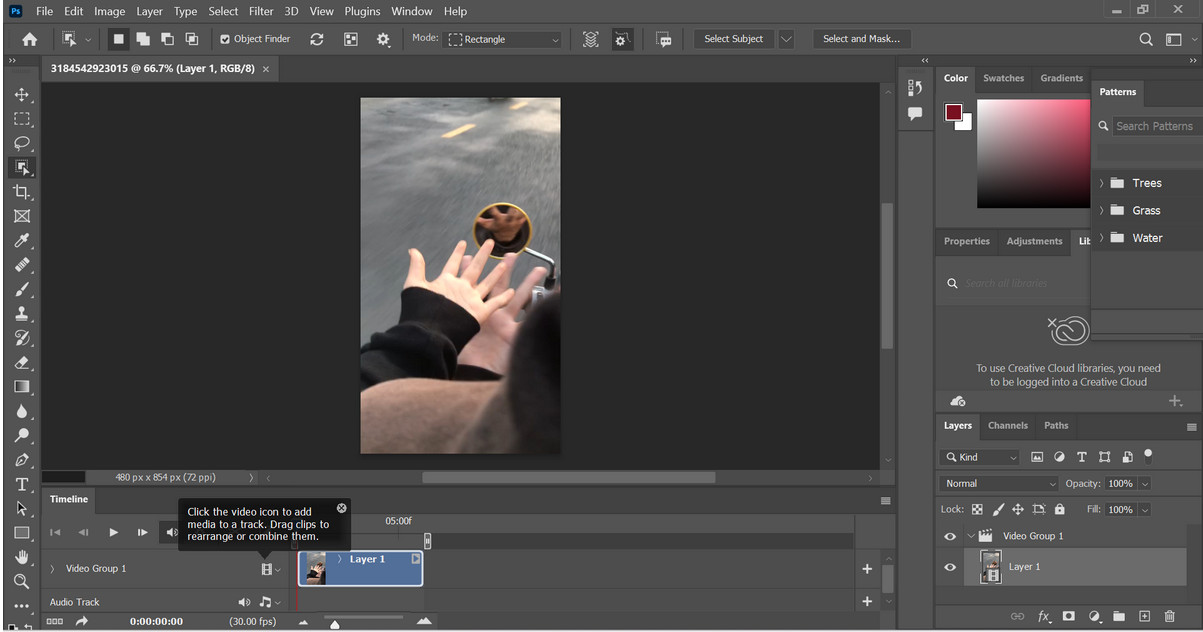Viewport: 1203px width, 632px height.
Task: Open the Mode Rectangle dropdown
Action: 504,39
